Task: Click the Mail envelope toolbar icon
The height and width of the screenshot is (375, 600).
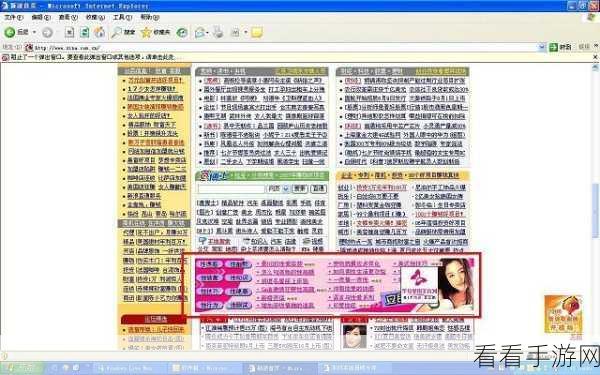Action: pyautogui.click(x=199, y=33)
